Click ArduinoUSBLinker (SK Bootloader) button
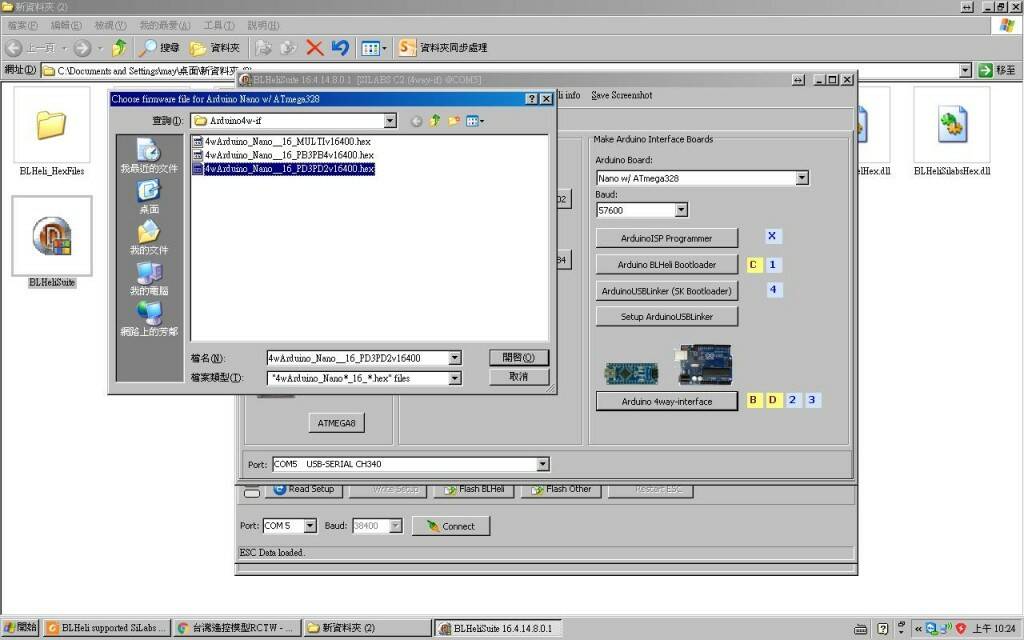This screenshot has width=1024, height=640. click(x=667, y=291)
